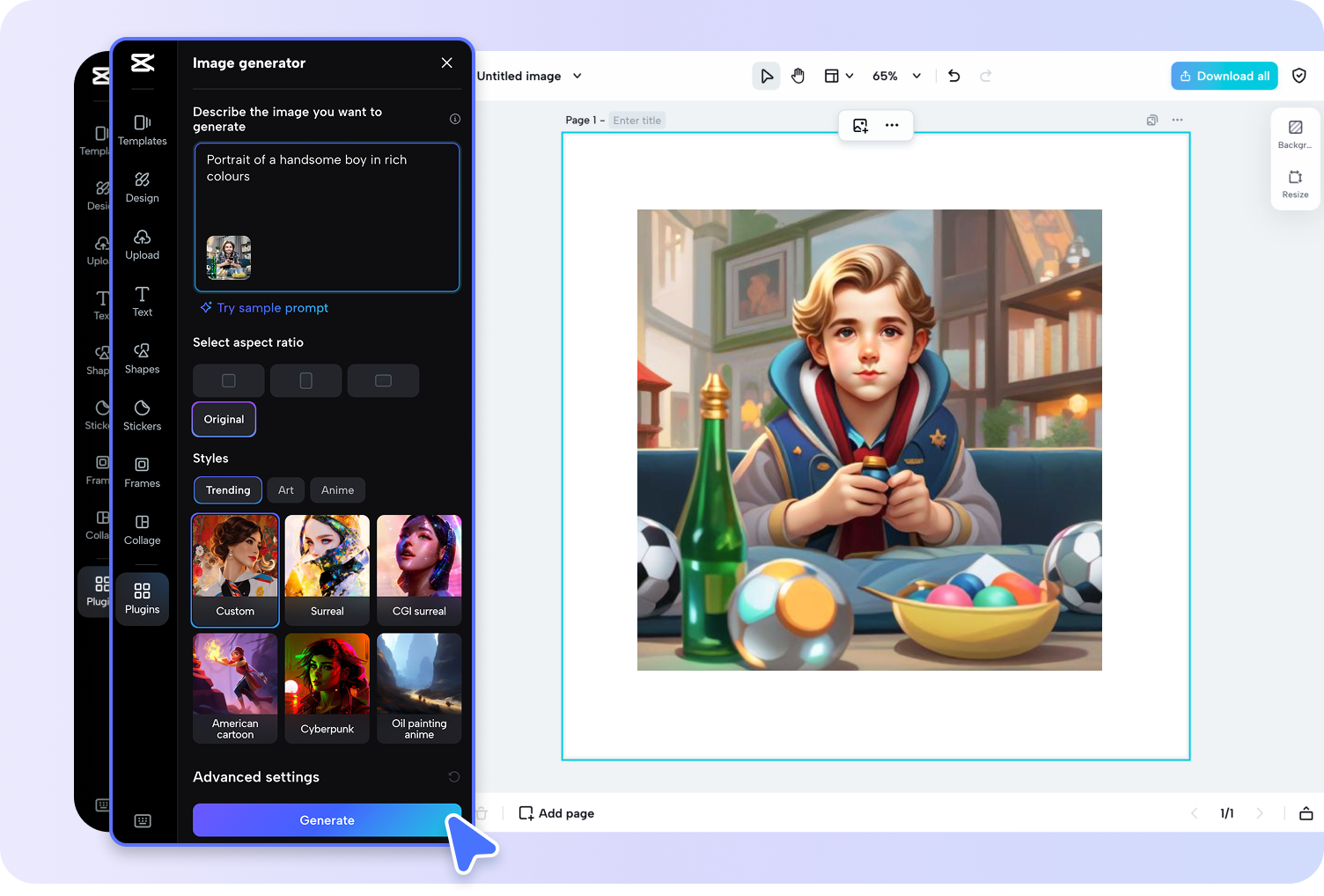Choose the Cyberpunk style thumbnail
The height and width of the screenshot is (896, 1324).
pyautogui.click(x=327, y=688)
